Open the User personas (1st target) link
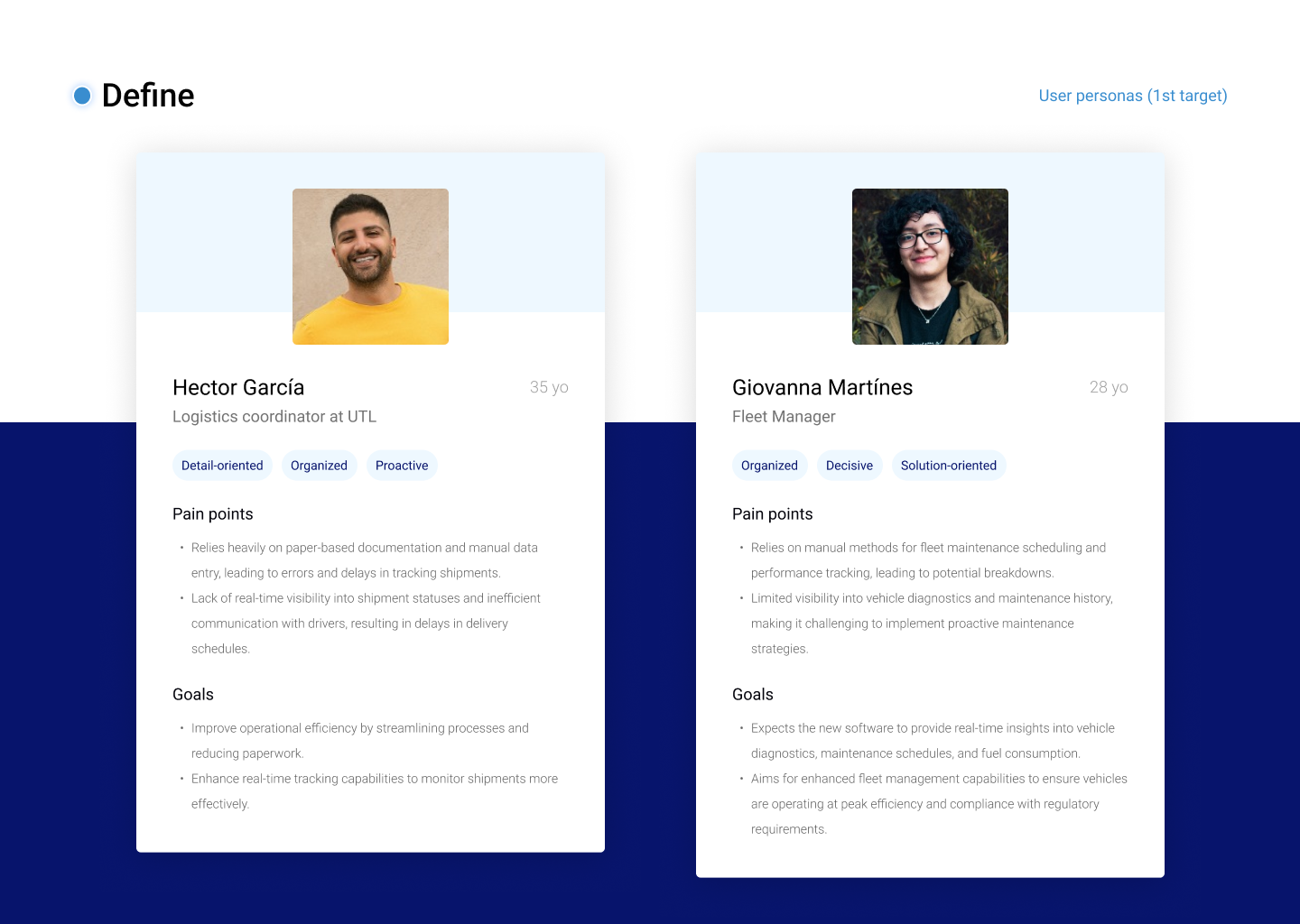Screen dimensions: 1300x924 (x=1132, y=96)
